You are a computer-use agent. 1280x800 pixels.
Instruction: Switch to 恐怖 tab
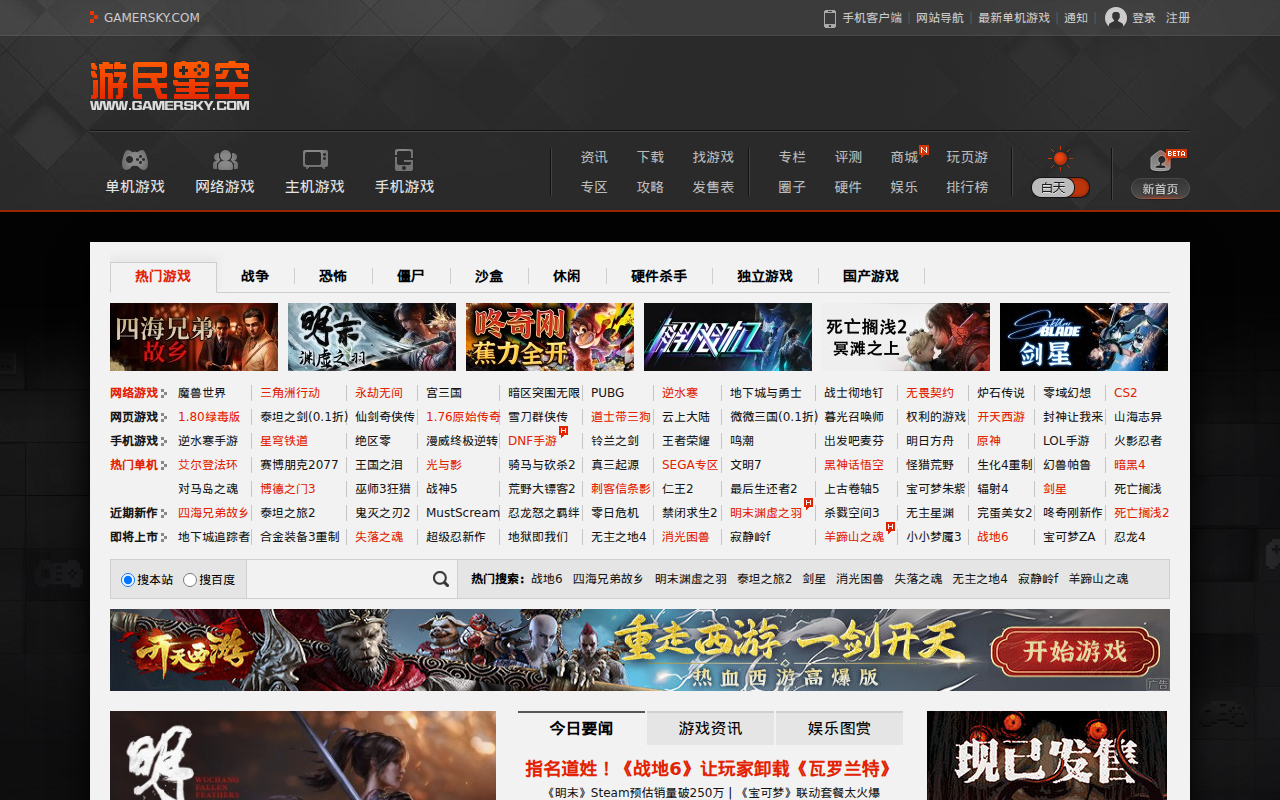(333, 276)
